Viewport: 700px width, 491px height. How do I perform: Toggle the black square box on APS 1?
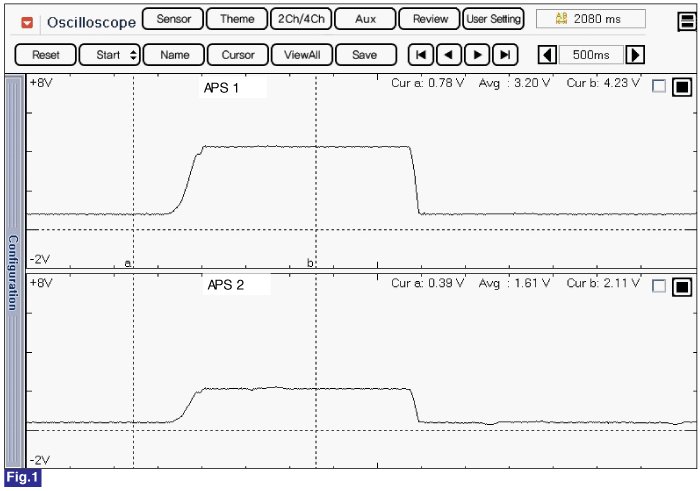click(681, 87)
